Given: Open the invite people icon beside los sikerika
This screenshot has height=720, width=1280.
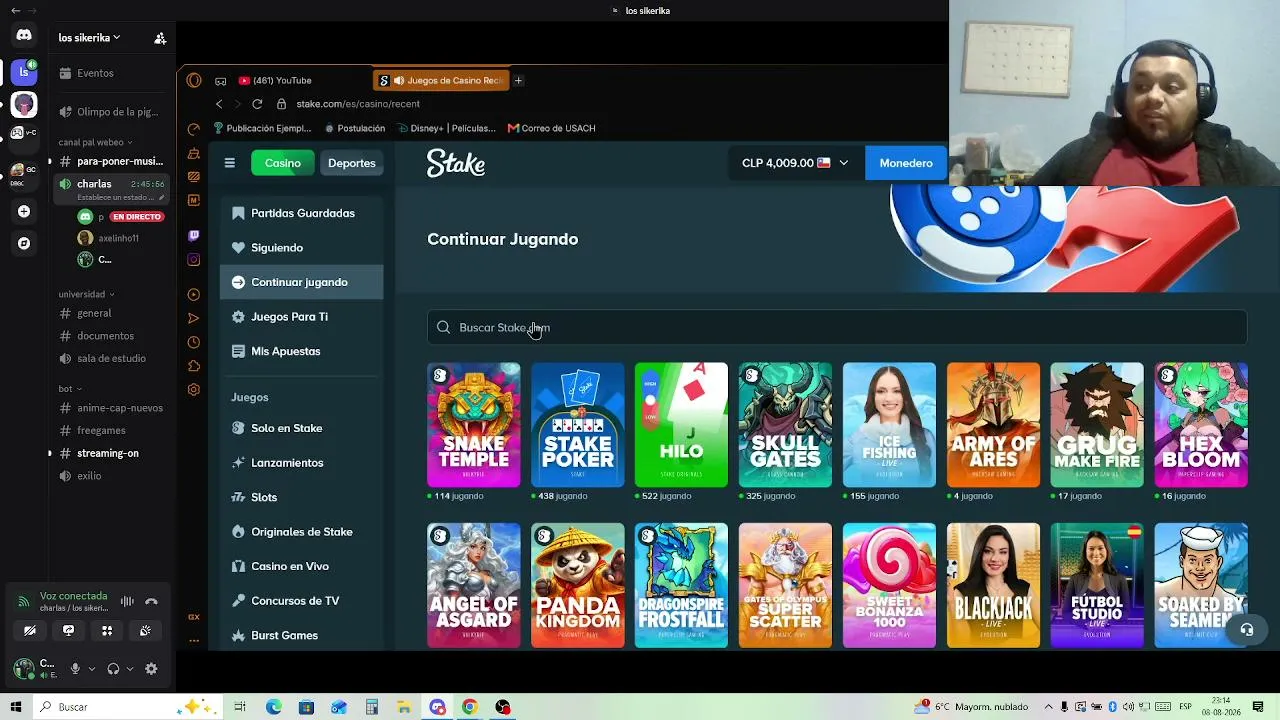Looking at the screenshot, I should 160,38.
